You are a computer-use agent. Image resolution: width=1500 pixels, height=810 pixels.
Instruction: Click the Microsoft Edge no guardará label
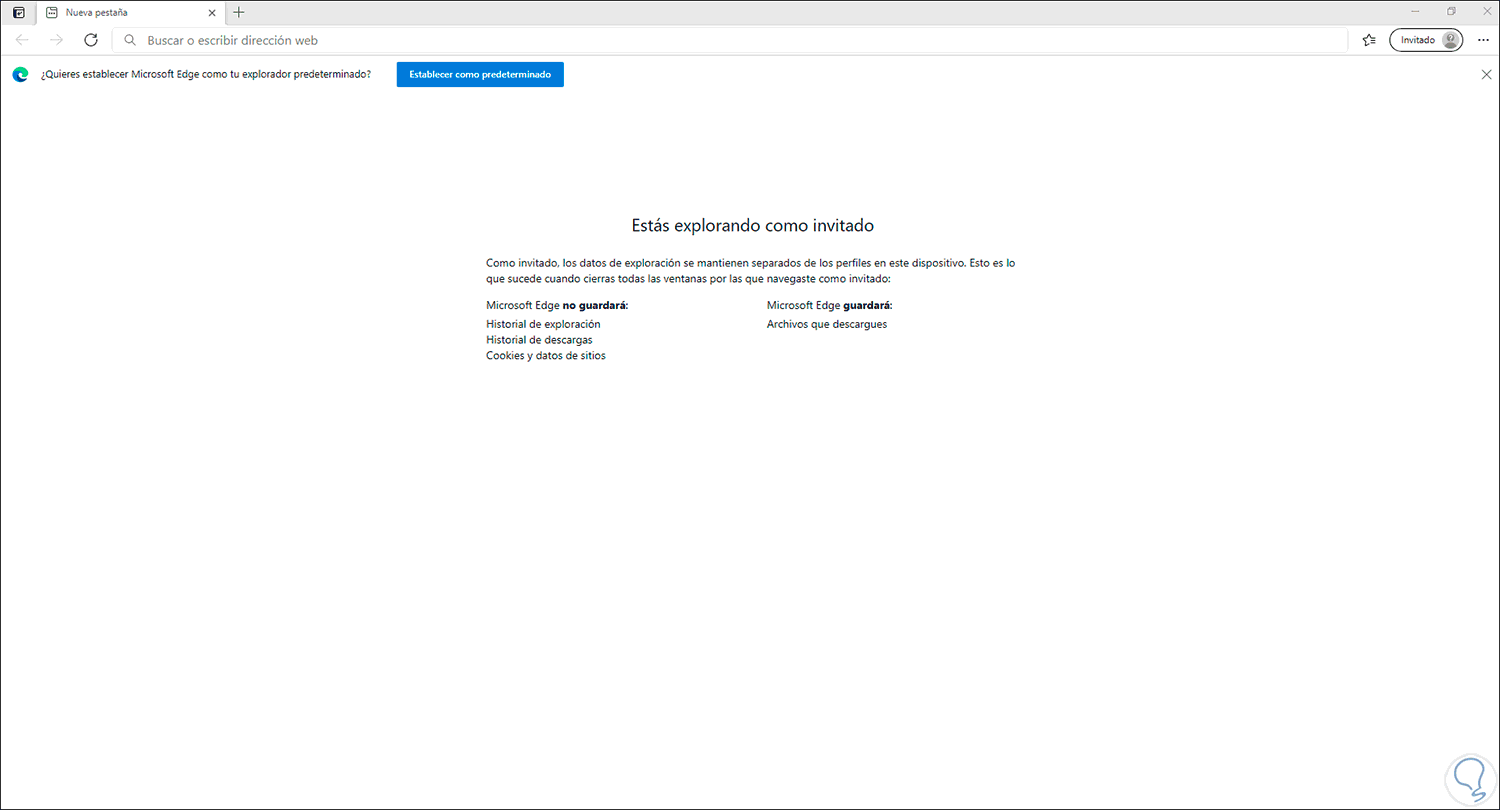click(x=557, y=305)
